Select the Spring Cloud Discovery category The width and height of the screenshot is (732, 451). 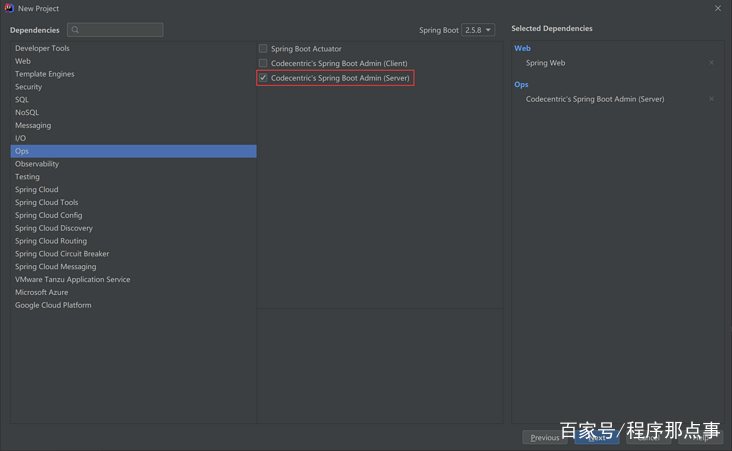[134, 228]
